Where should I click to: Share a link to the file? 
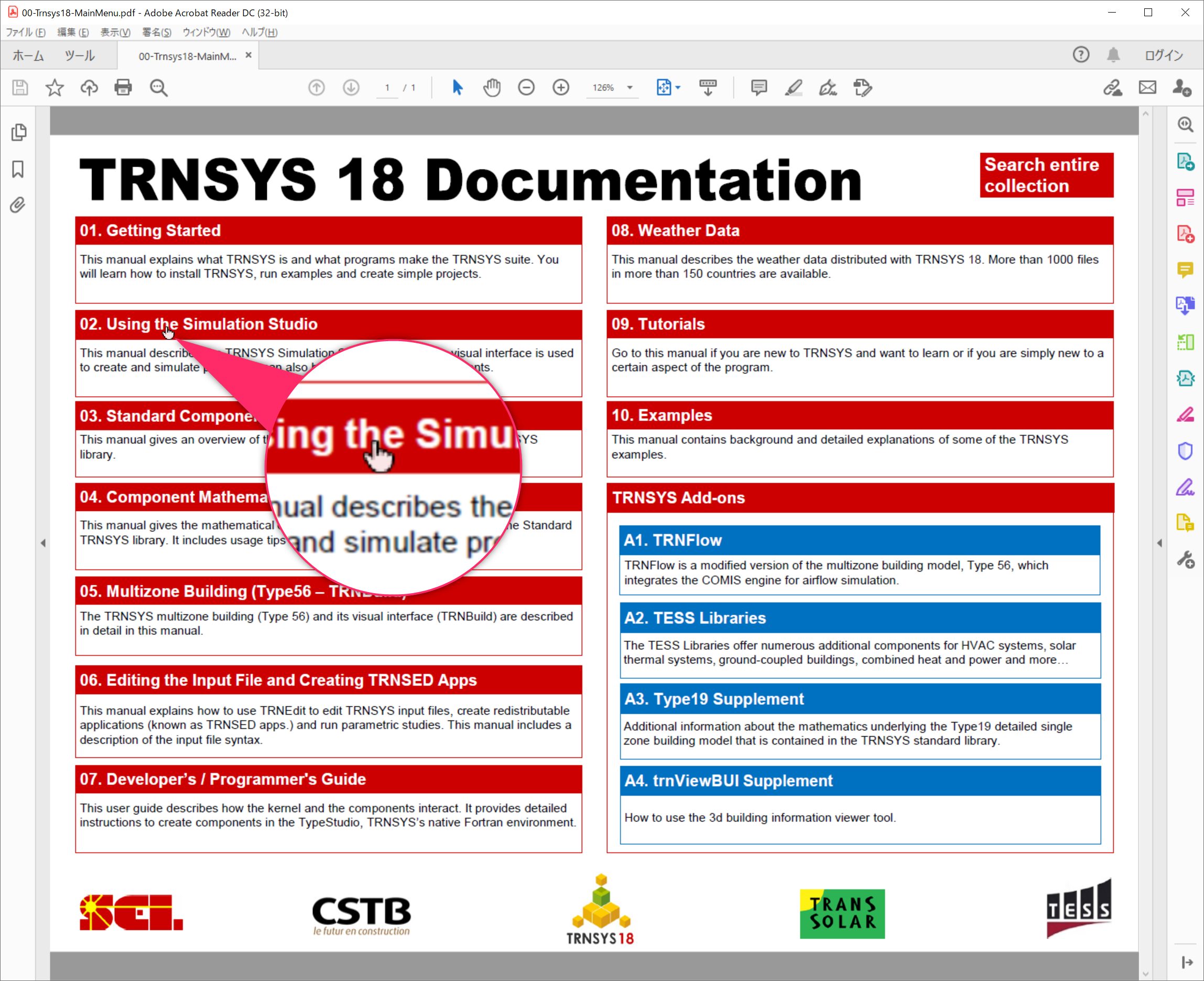(1112, 88)
